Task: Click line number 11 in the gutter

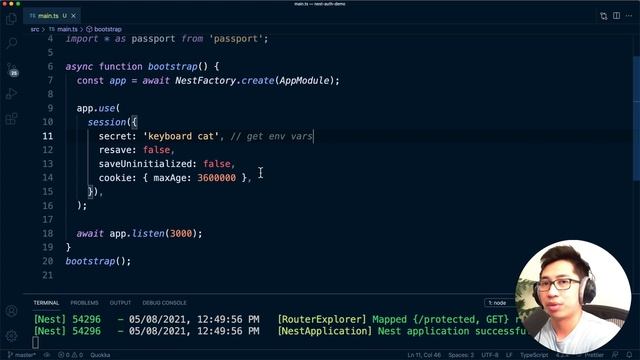Action: (48, 136)
